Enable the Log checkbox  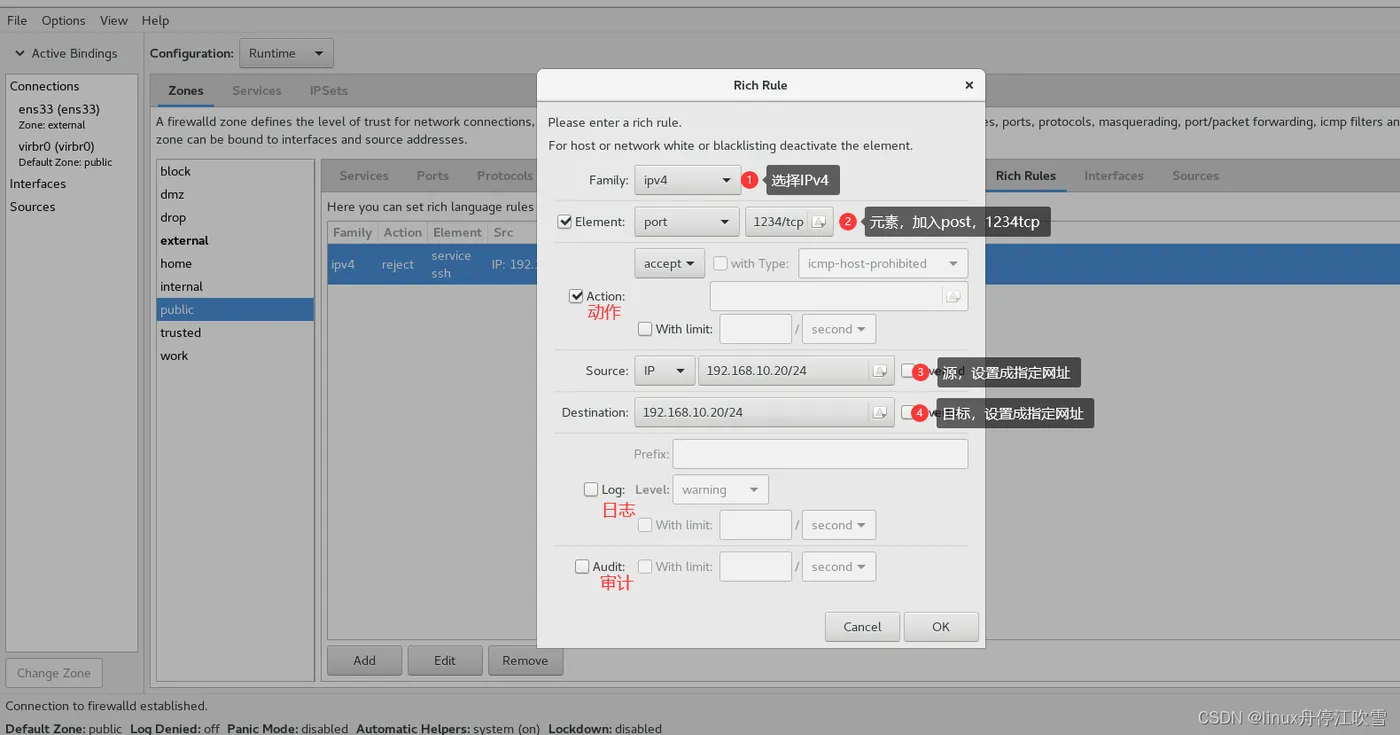[591, 490]
